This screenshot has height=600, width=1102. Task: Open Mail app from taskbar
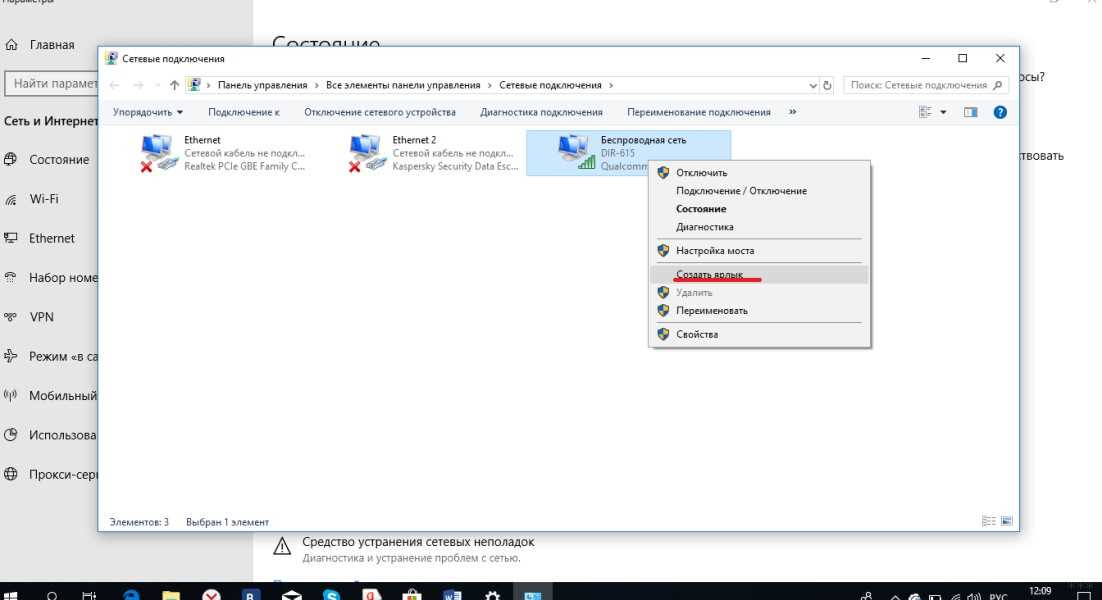click(291, 595)
